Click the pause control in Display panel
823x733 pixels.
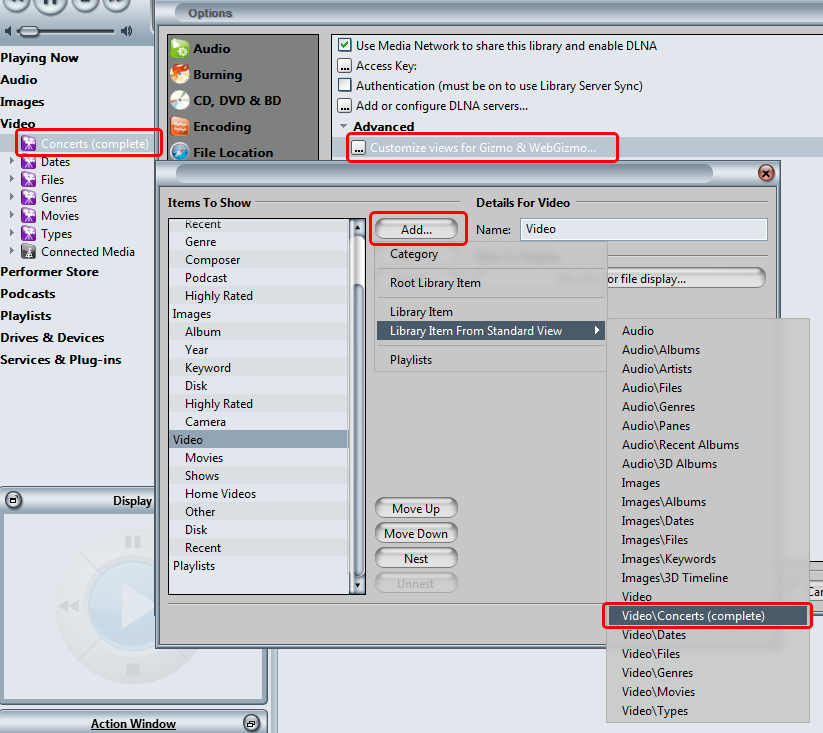click(133, 541)
